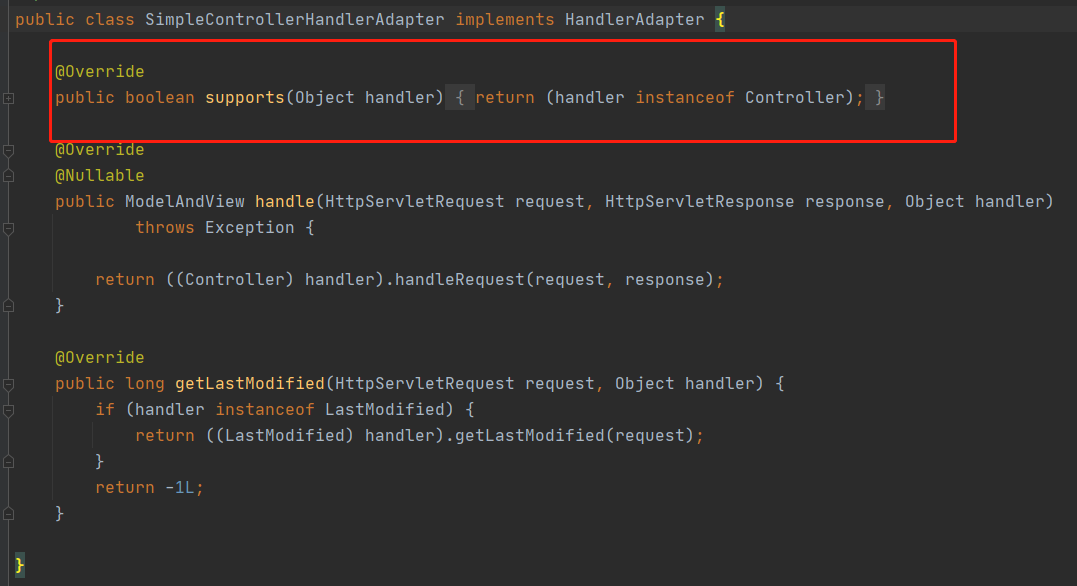Click the ModelAndView return type
Image resolution: width=1077 pixels, height=586 pixels.
point(185,202)
